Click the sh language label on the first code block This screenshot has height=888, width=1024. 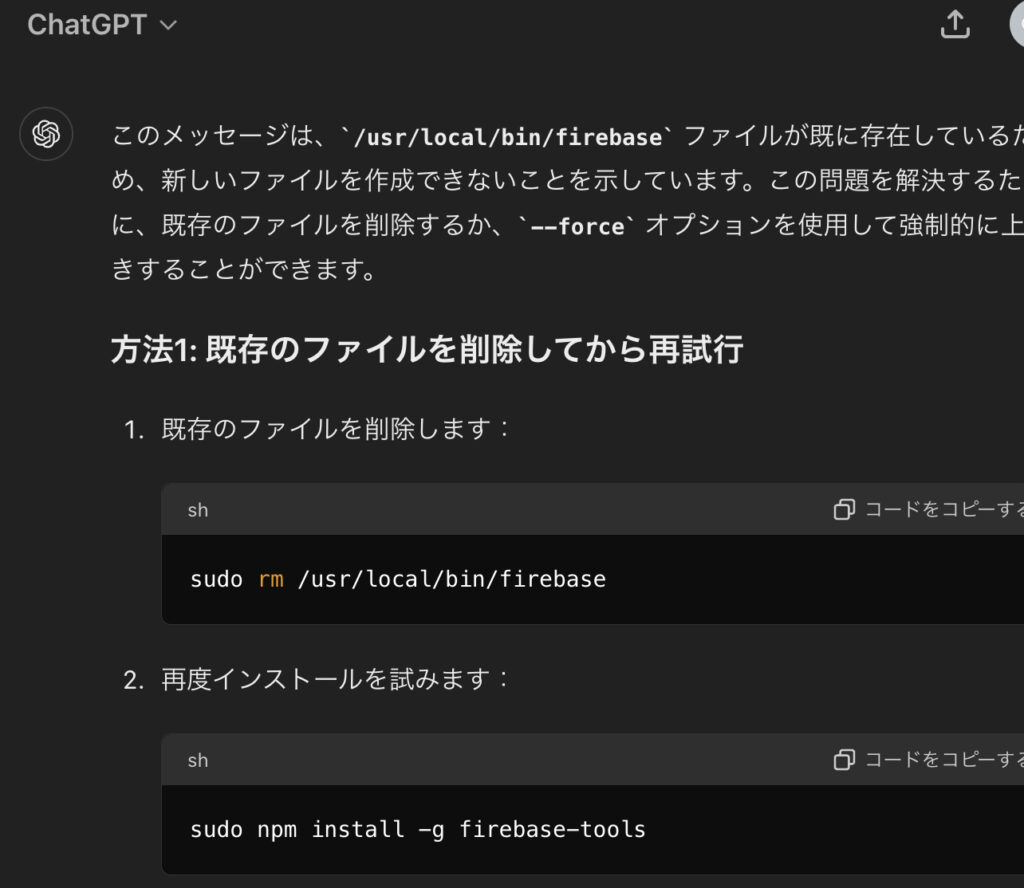click(198, 510)
